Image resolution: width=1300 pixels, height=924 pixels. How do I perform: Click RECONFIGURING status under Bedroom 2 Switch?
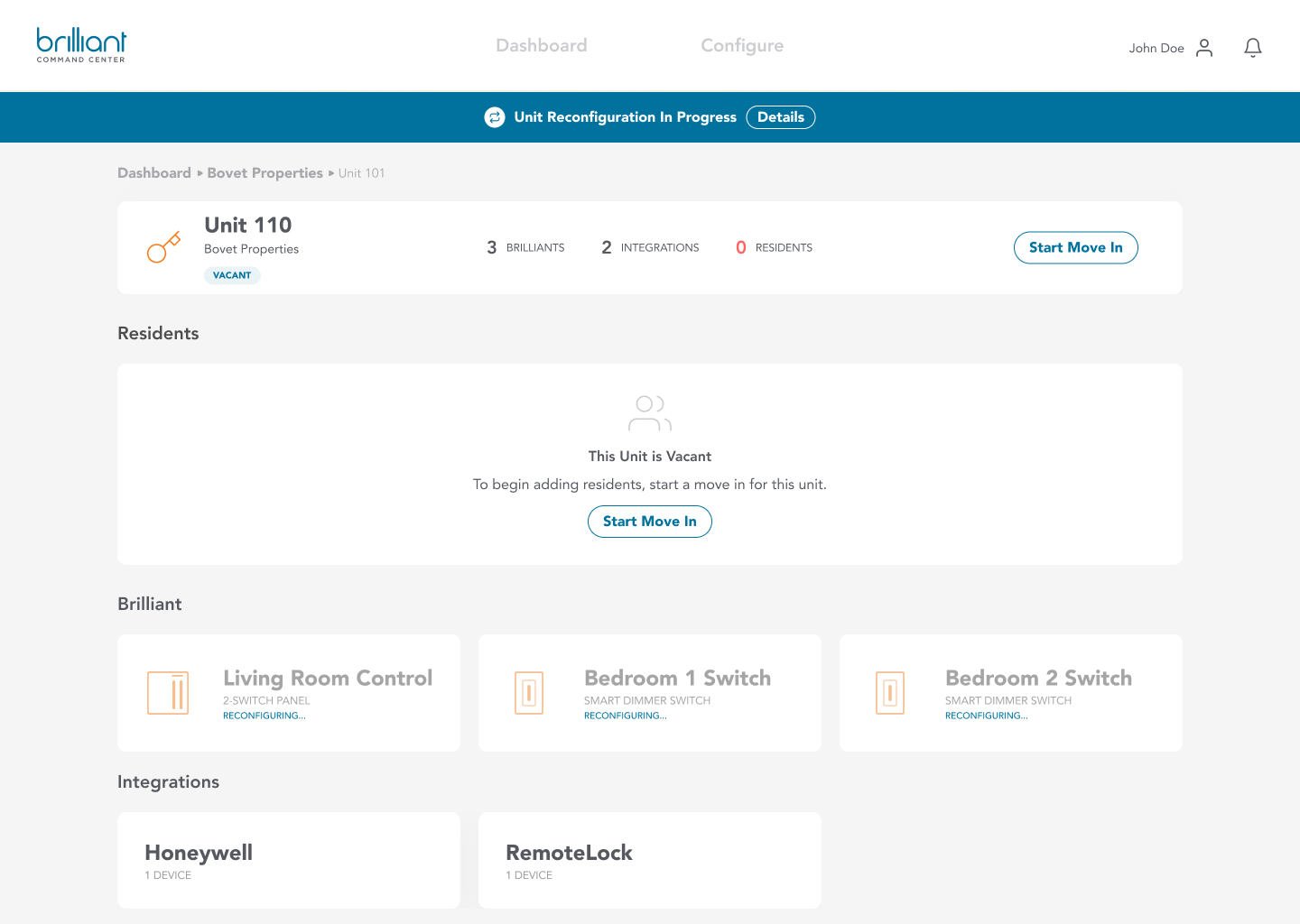pos(987,716)
